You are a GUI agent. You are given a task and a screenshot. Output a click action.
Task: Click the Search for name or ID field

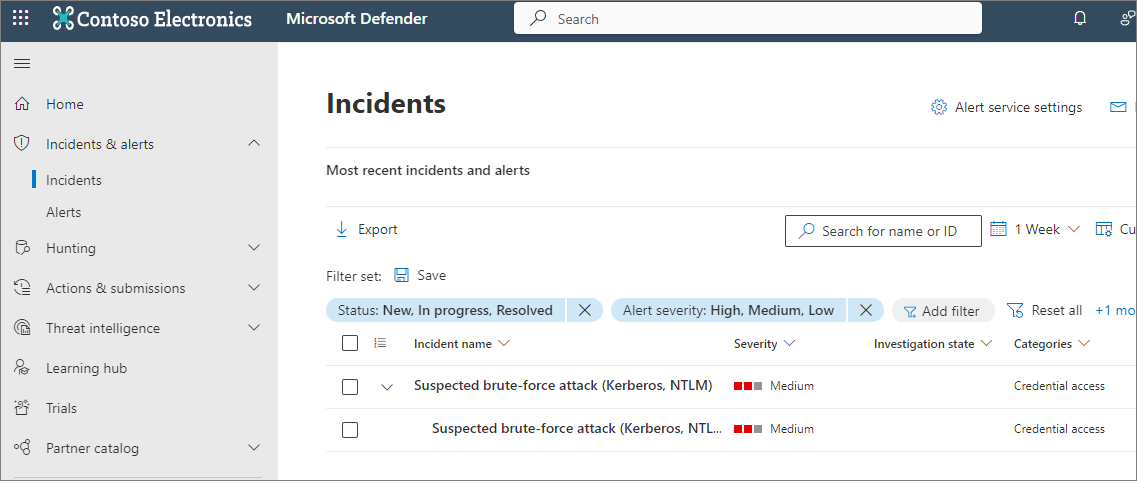(x=883, y=231)
